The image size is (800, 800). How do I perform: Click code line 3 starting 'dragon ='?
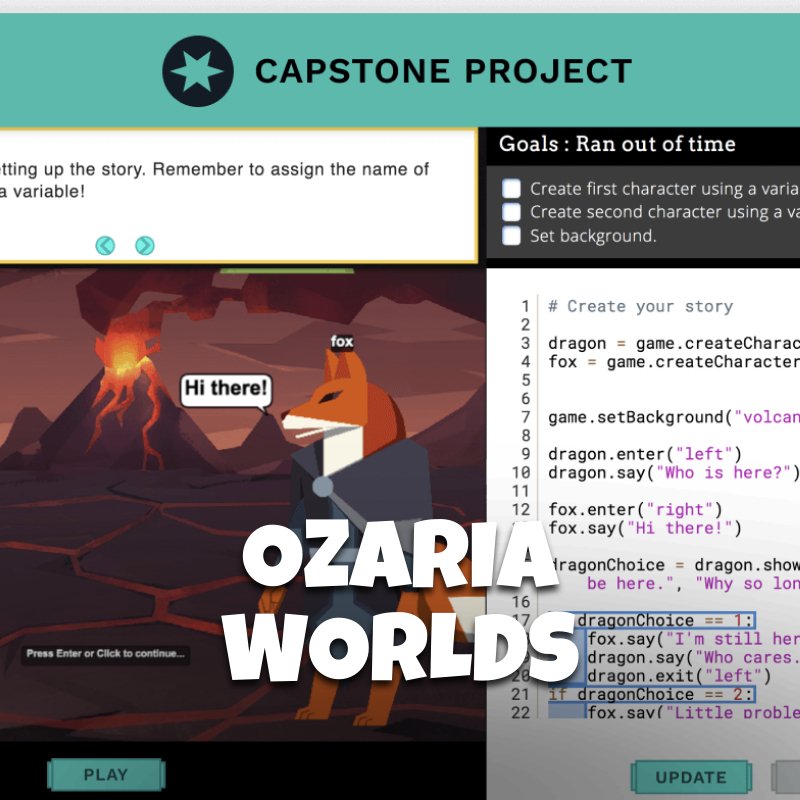tap(673, 343)
